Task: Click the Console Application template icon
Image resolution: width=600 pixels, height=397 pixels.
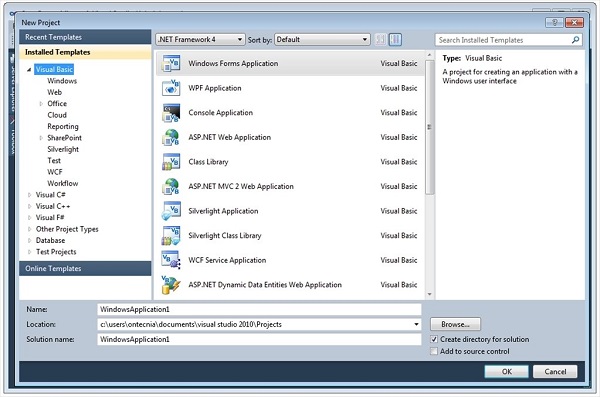Action: (x=171, y=113)
